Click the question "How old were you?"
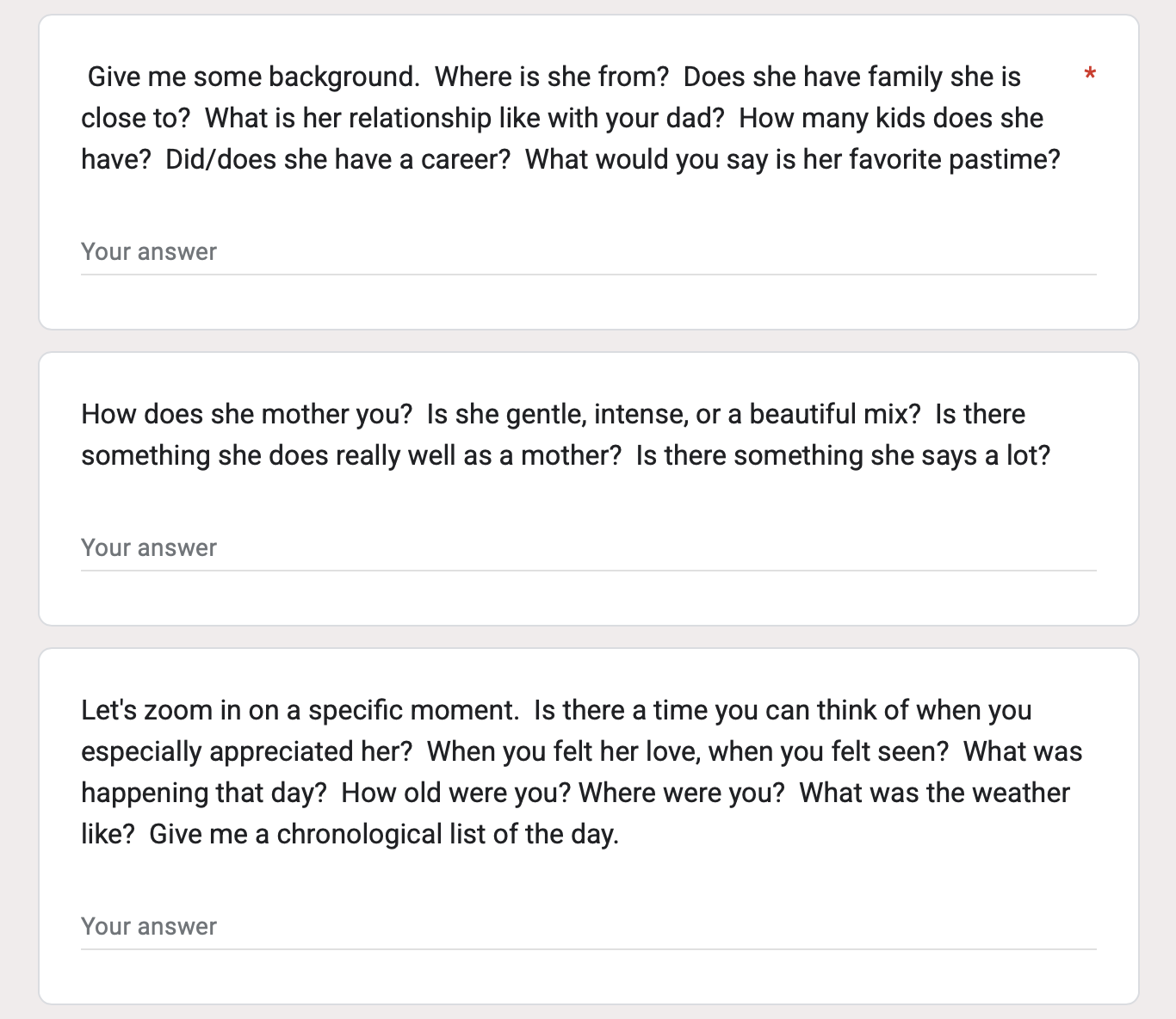The width and height of the screenshot is (1176, 1019). (x=456, y=794)
